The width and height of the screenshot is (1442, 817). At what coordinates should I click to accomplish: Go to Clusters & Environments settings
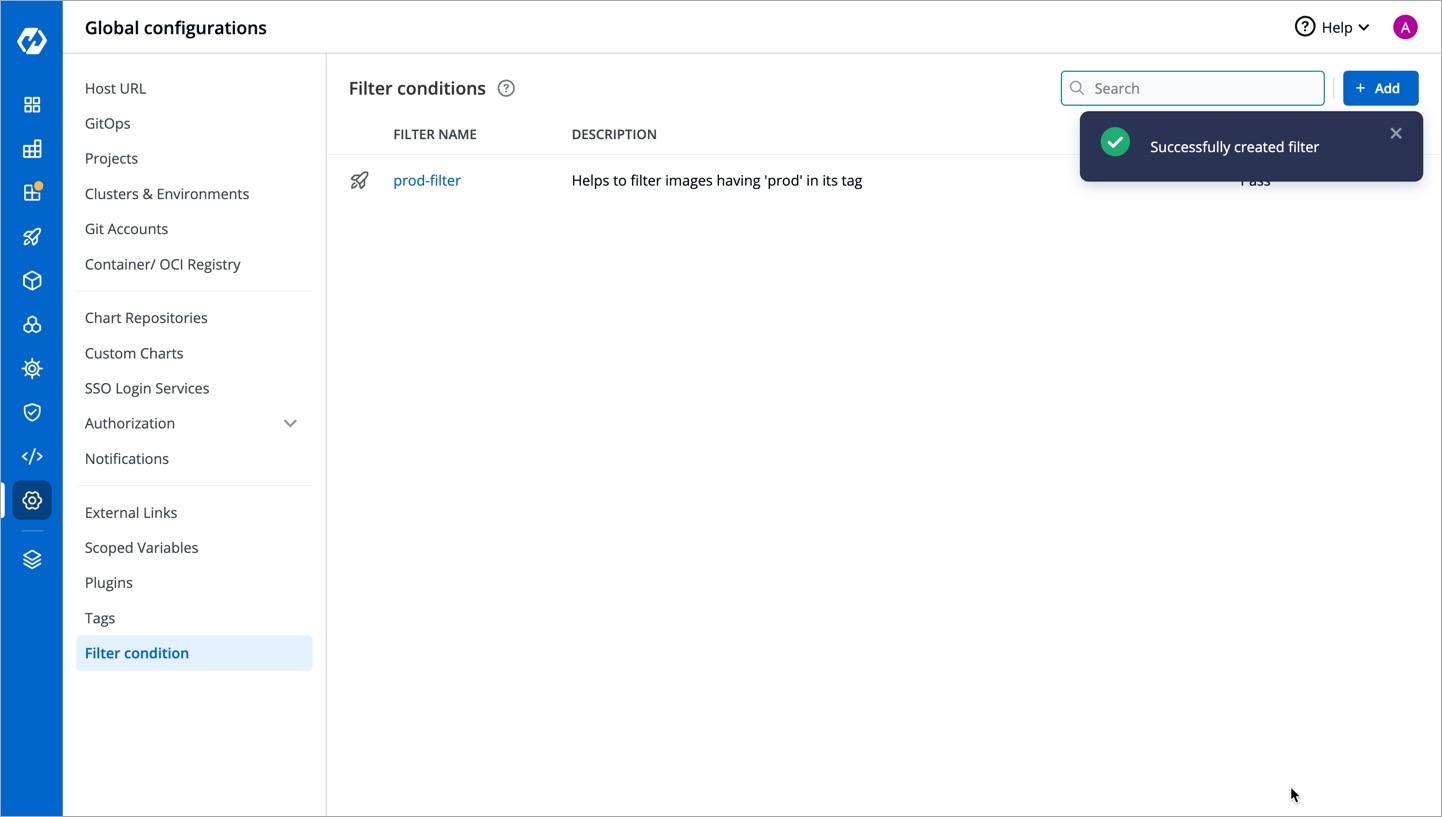tap(167, 194)
